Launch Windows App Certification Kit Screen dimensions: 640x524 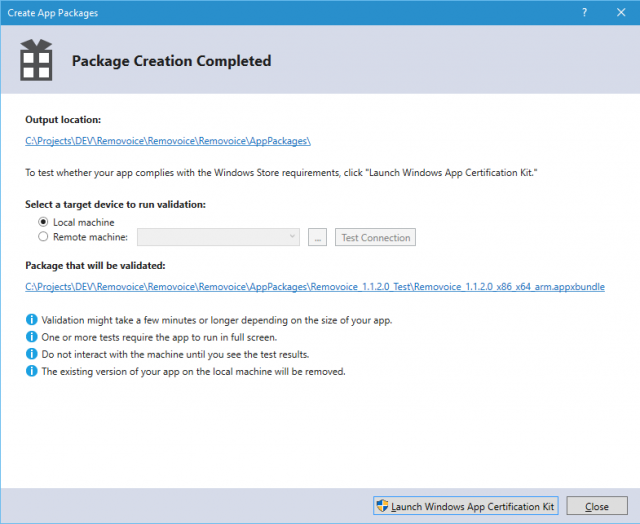[465, 506]
